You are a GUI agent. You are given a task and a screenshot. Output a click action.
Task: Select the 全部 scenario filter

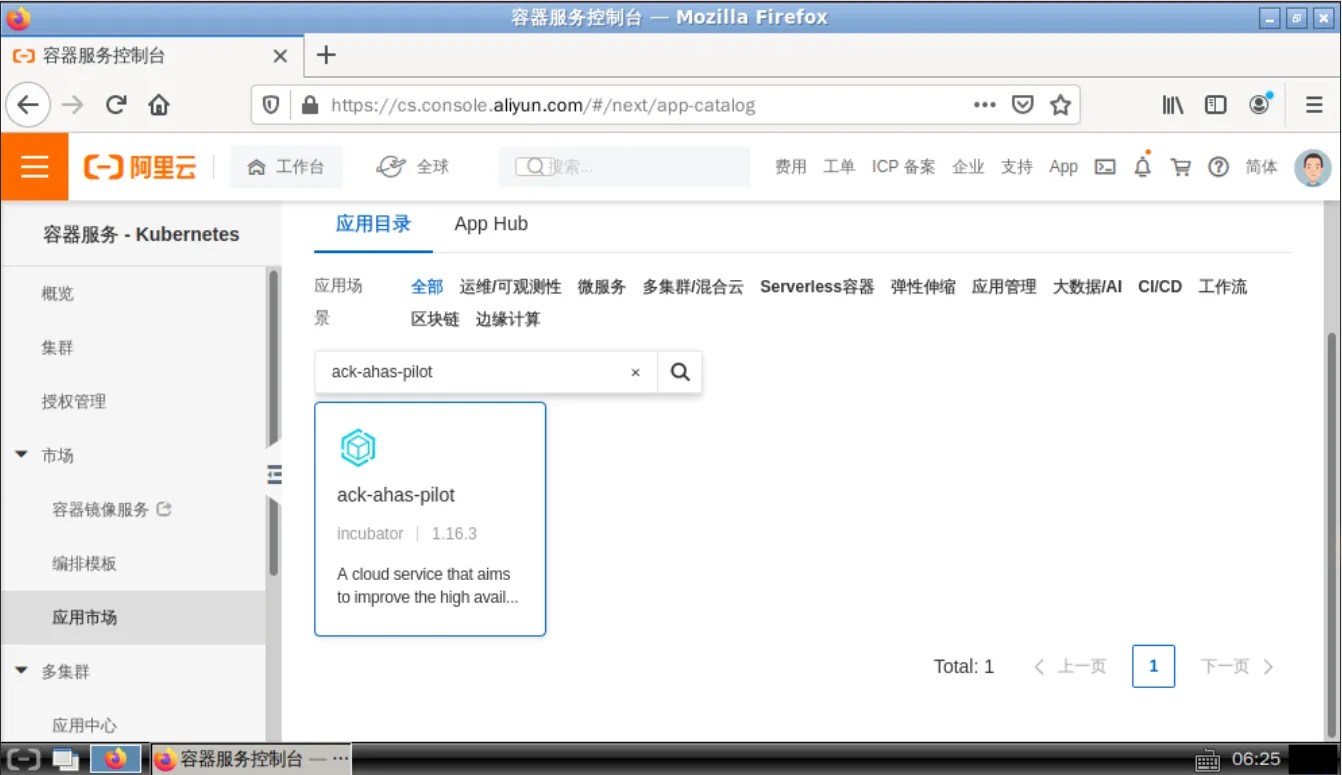pos(427,287)
